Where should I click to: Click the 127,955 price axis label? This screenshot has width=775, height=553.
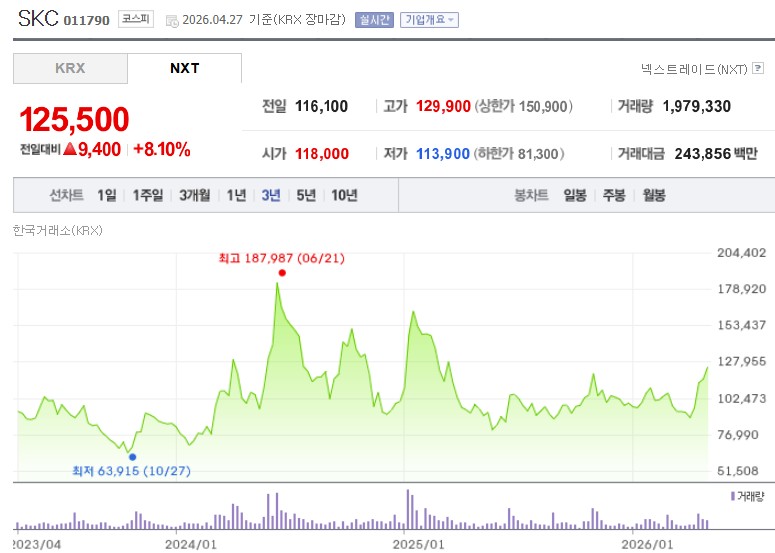point(741,361)
